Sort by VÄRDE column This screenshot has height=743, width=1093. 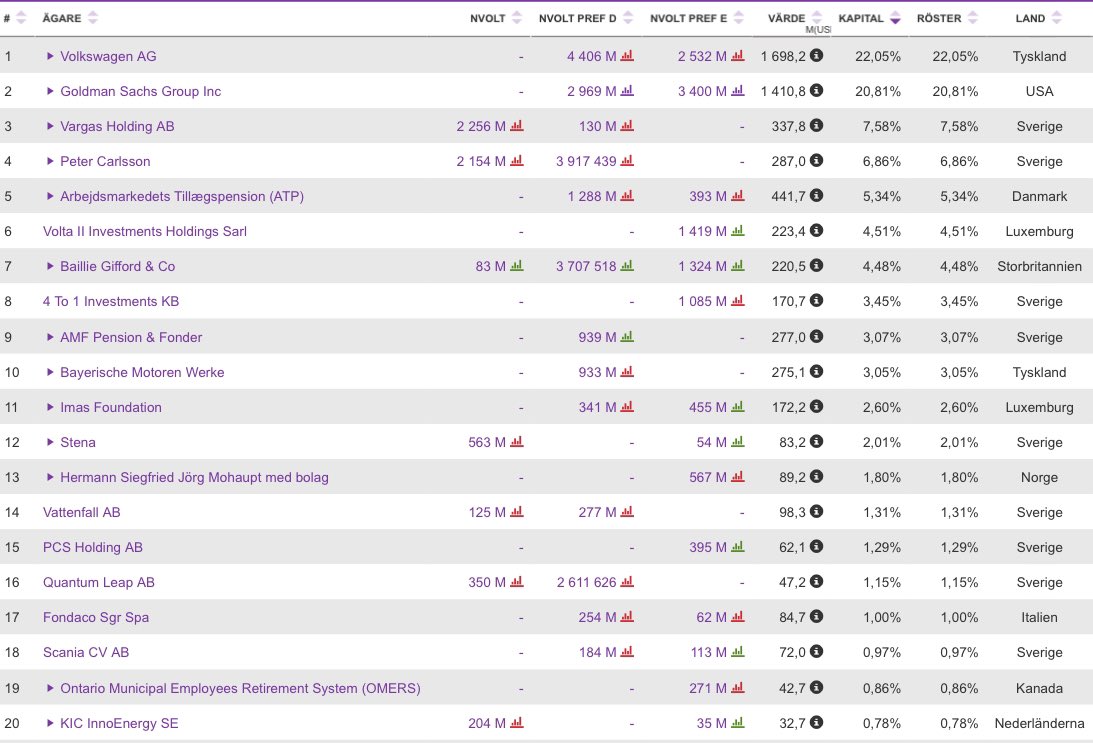[795, 18]
